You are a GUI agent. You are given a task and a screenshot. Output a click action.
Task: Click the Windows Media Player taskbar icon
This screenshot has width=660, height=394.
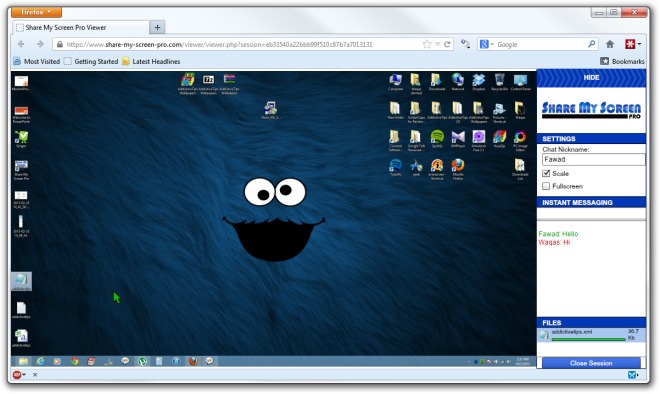coord(57,361)
